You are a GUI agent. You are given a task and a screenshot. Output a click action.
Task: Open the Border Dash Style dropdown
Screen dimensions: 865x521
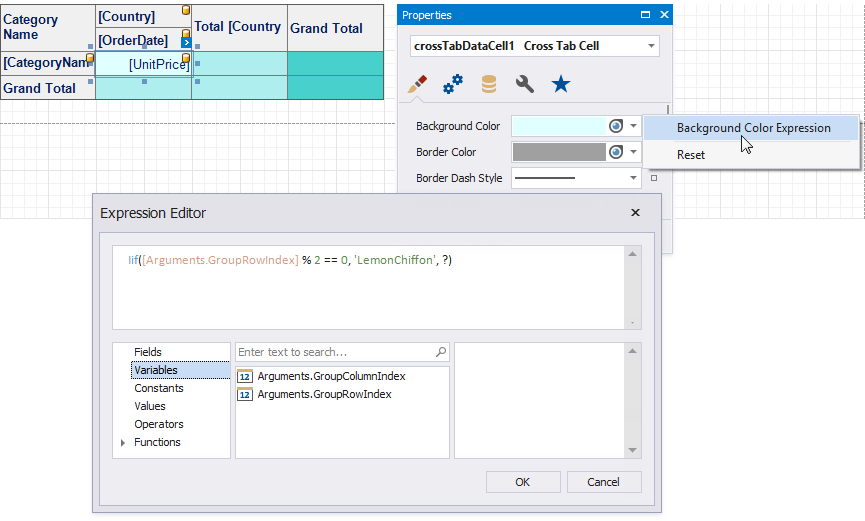634,178
